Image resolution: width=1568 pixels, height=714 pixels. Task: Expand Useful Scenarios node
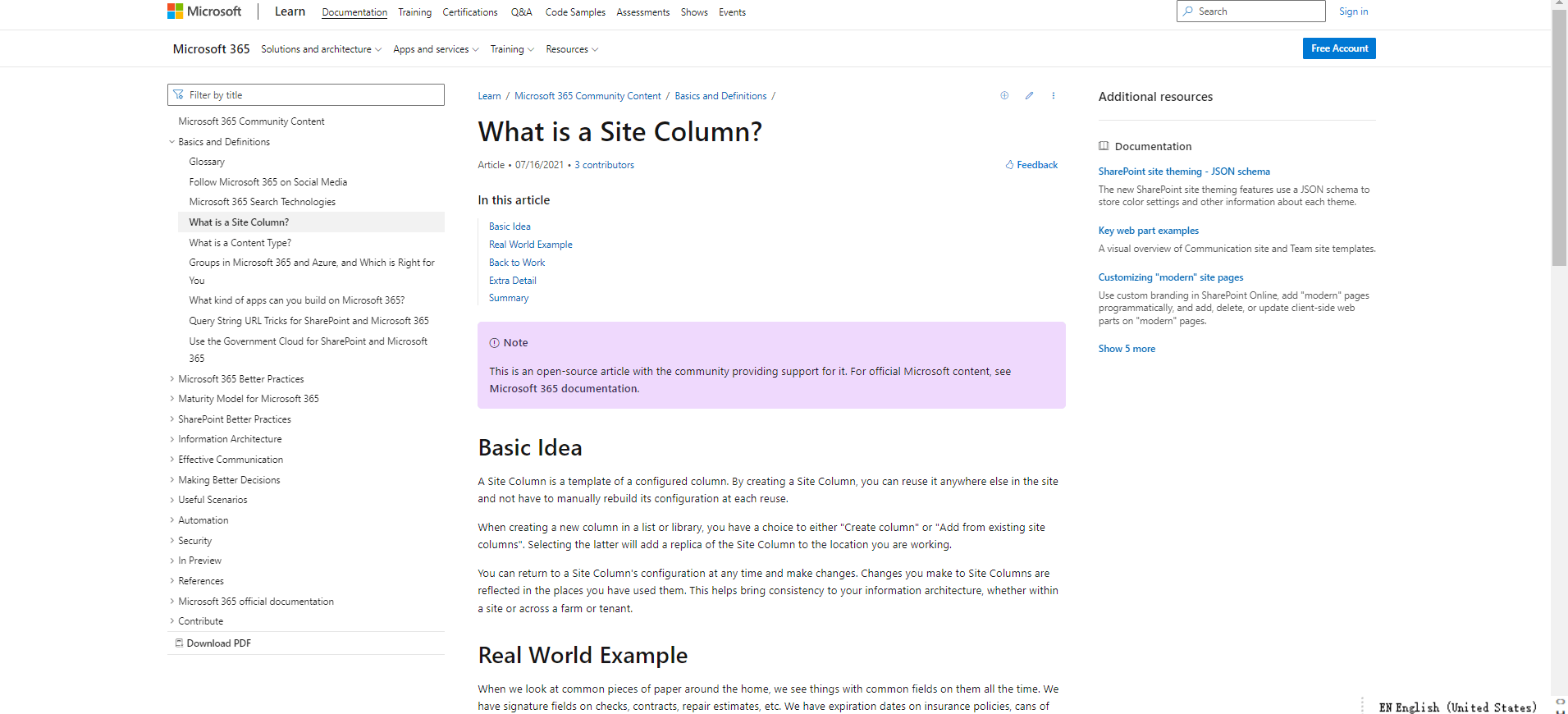click(x=171, y=500)
